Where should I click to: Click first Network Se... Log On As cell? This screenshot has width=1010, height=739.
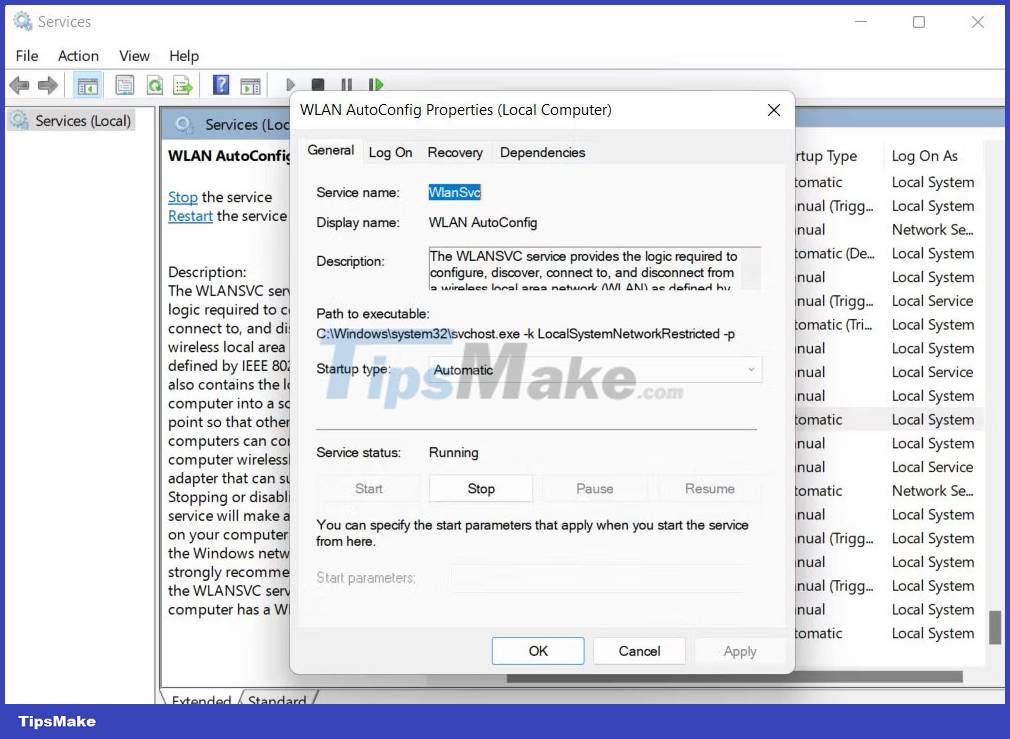coord(932,229)
